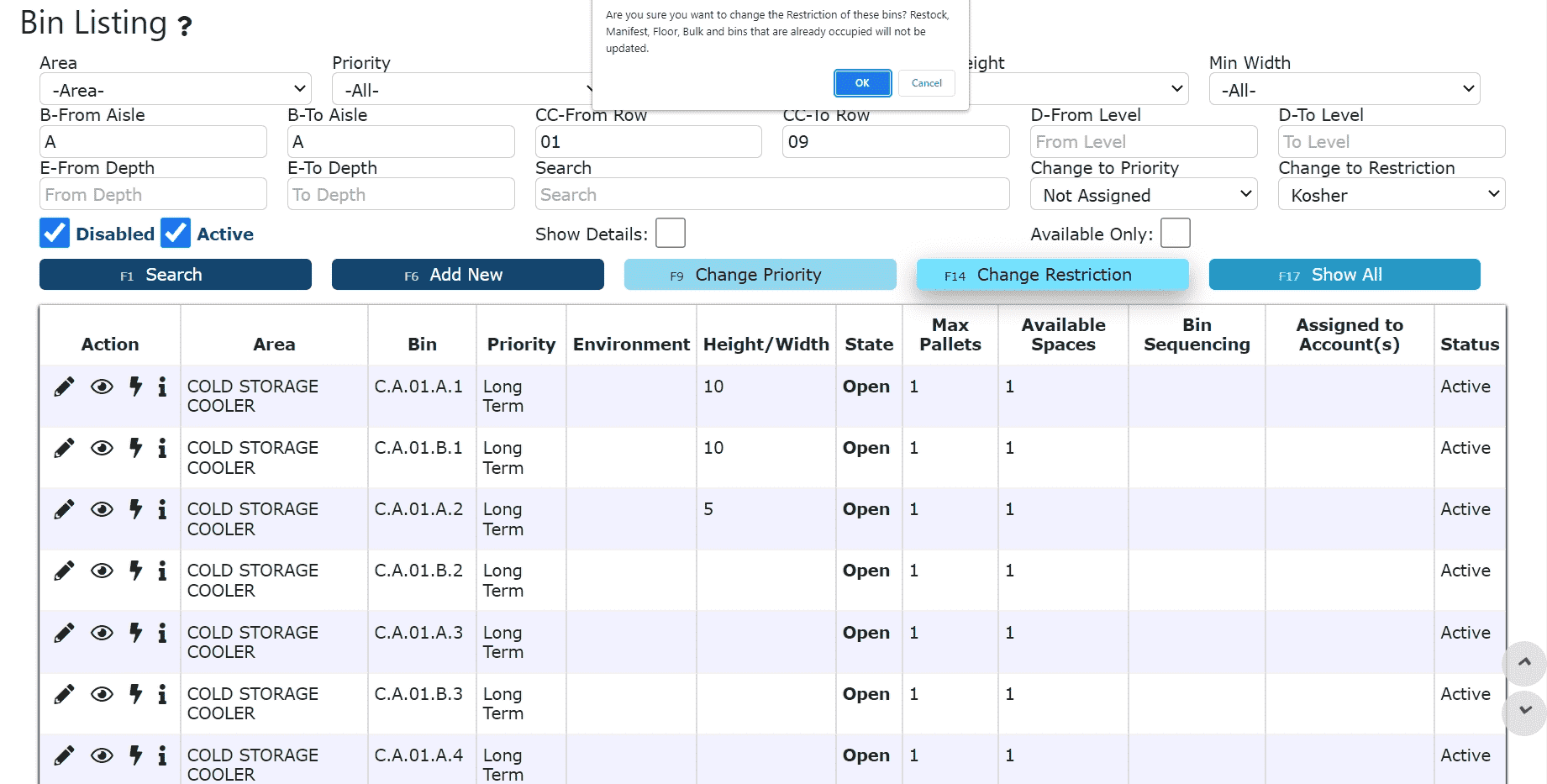
Task: Open the Priority filter dropdown
Action: click(464, 89)
